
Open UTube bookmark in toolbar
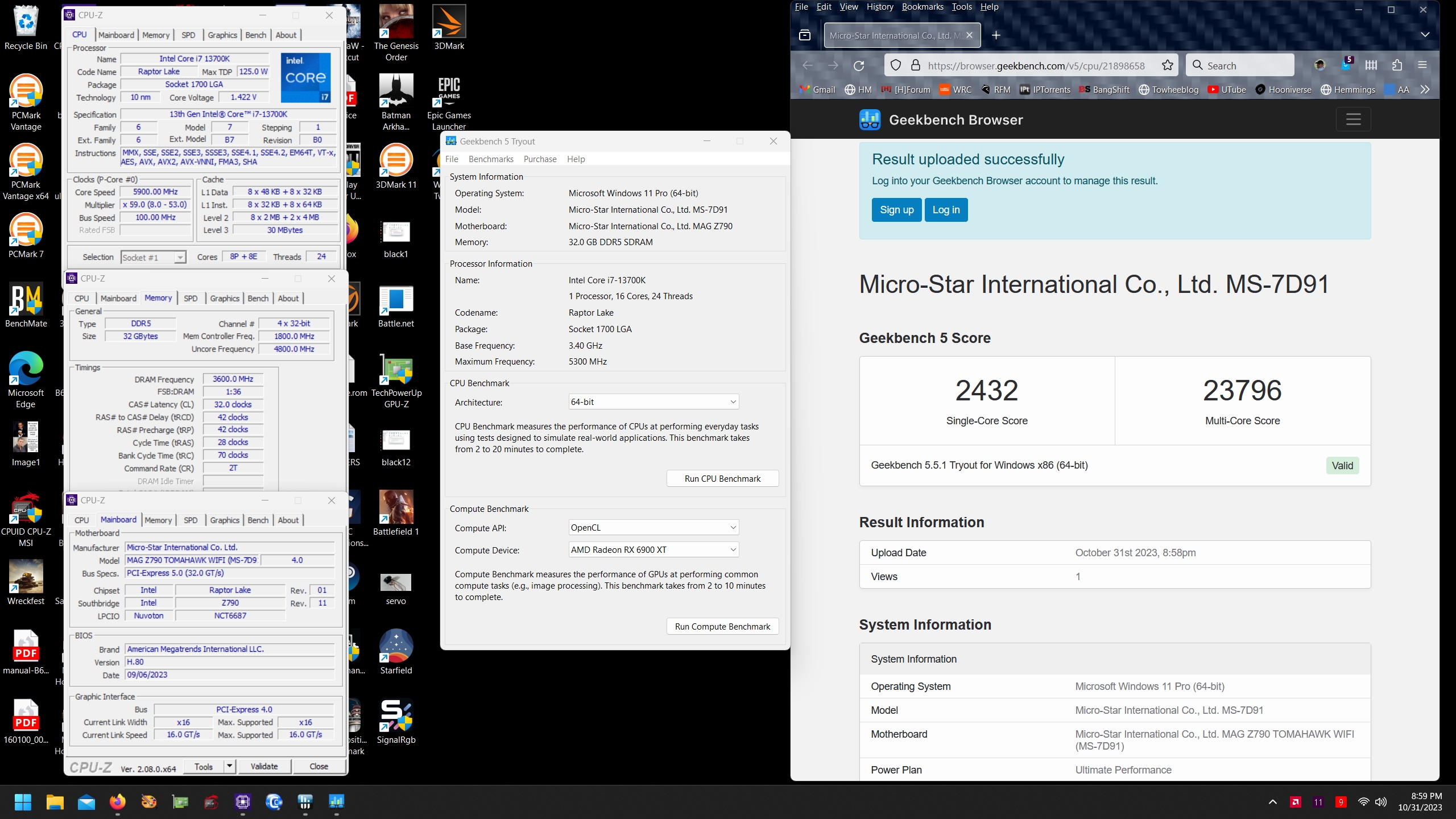coord(1227,89)
